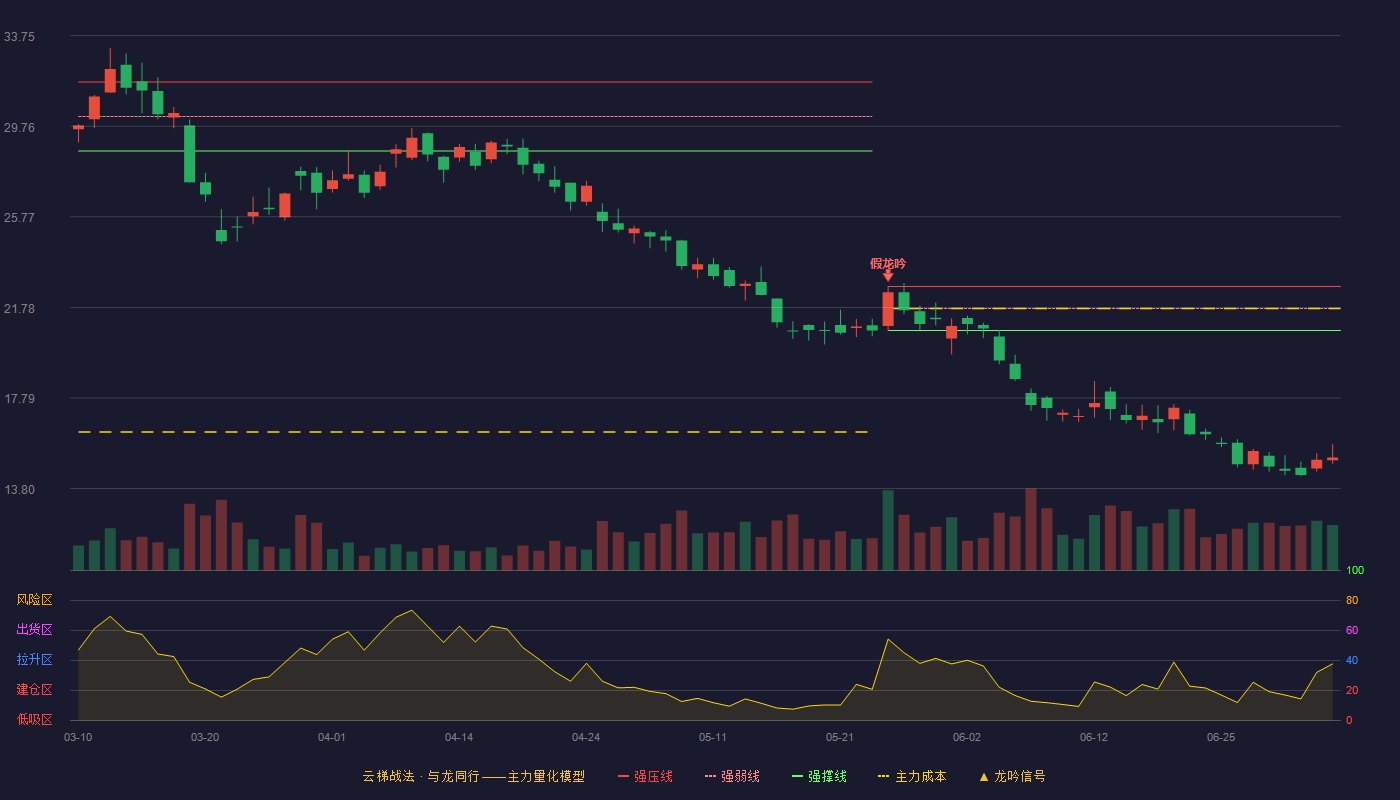Click the 拉升区 zone label
Screen dimensions: 1400x800
34,660
